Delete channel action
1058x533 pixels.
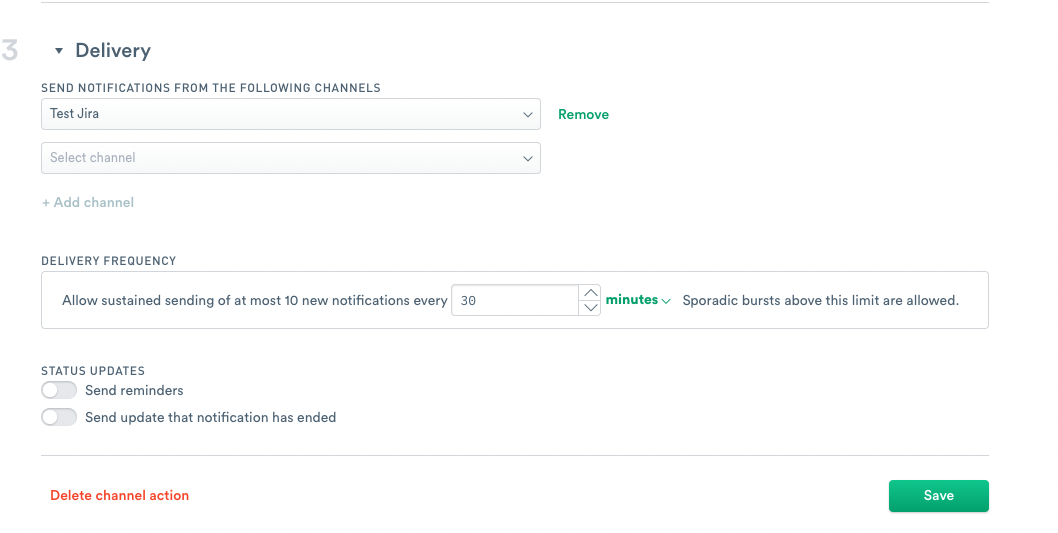tap(119, 495)
